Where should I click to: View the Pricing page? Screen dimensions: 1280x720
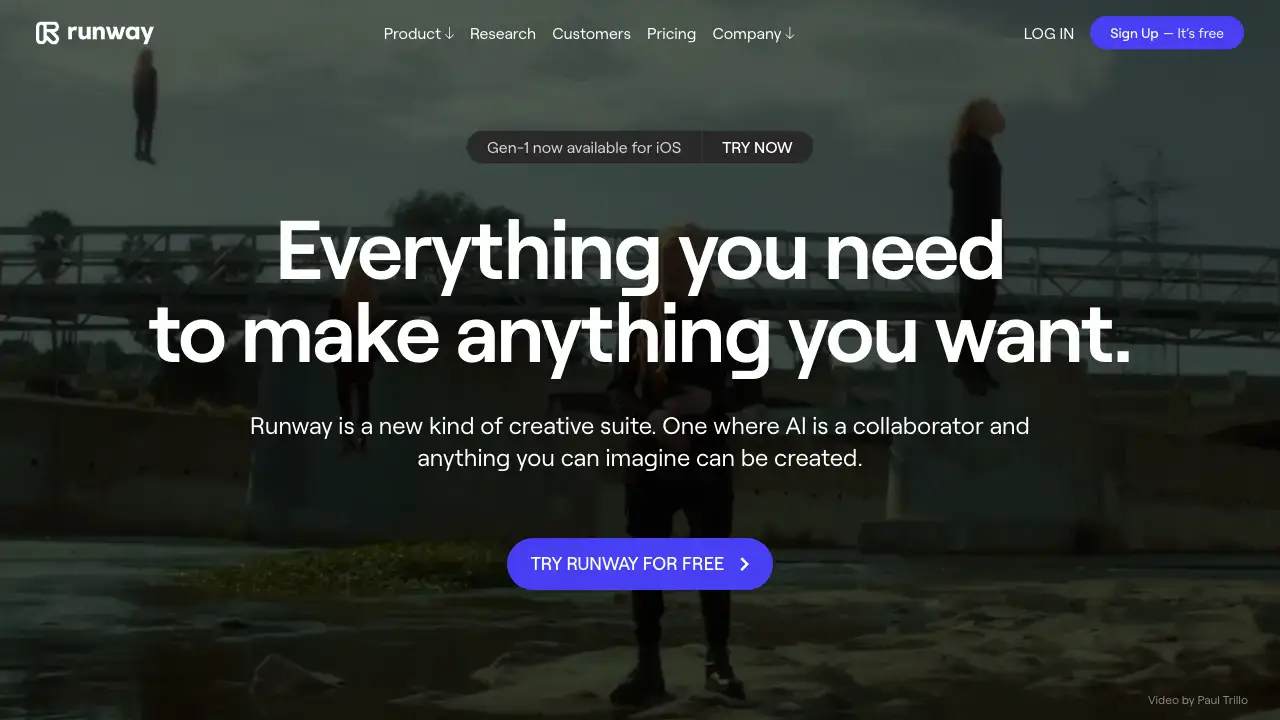coord(671,34)
